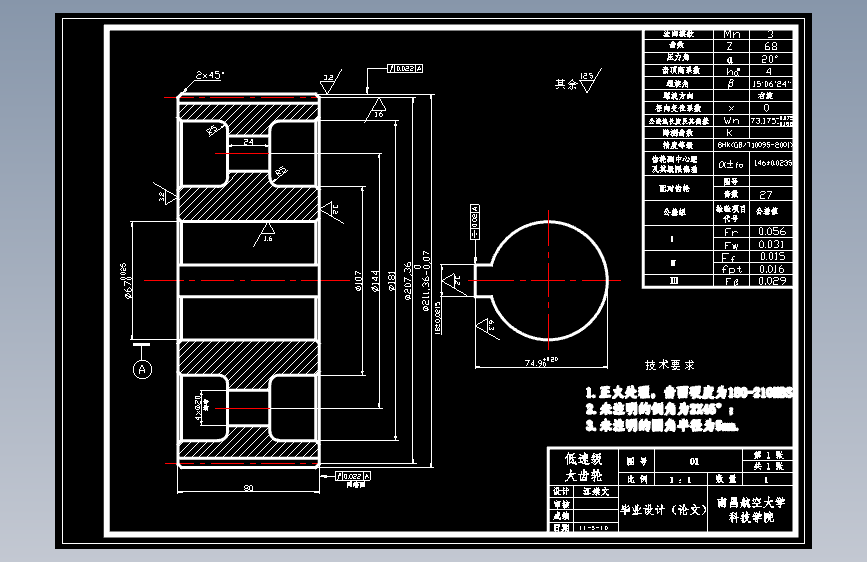
Task: Click the '0.056' tolerance value
Action: coord(771,231)
